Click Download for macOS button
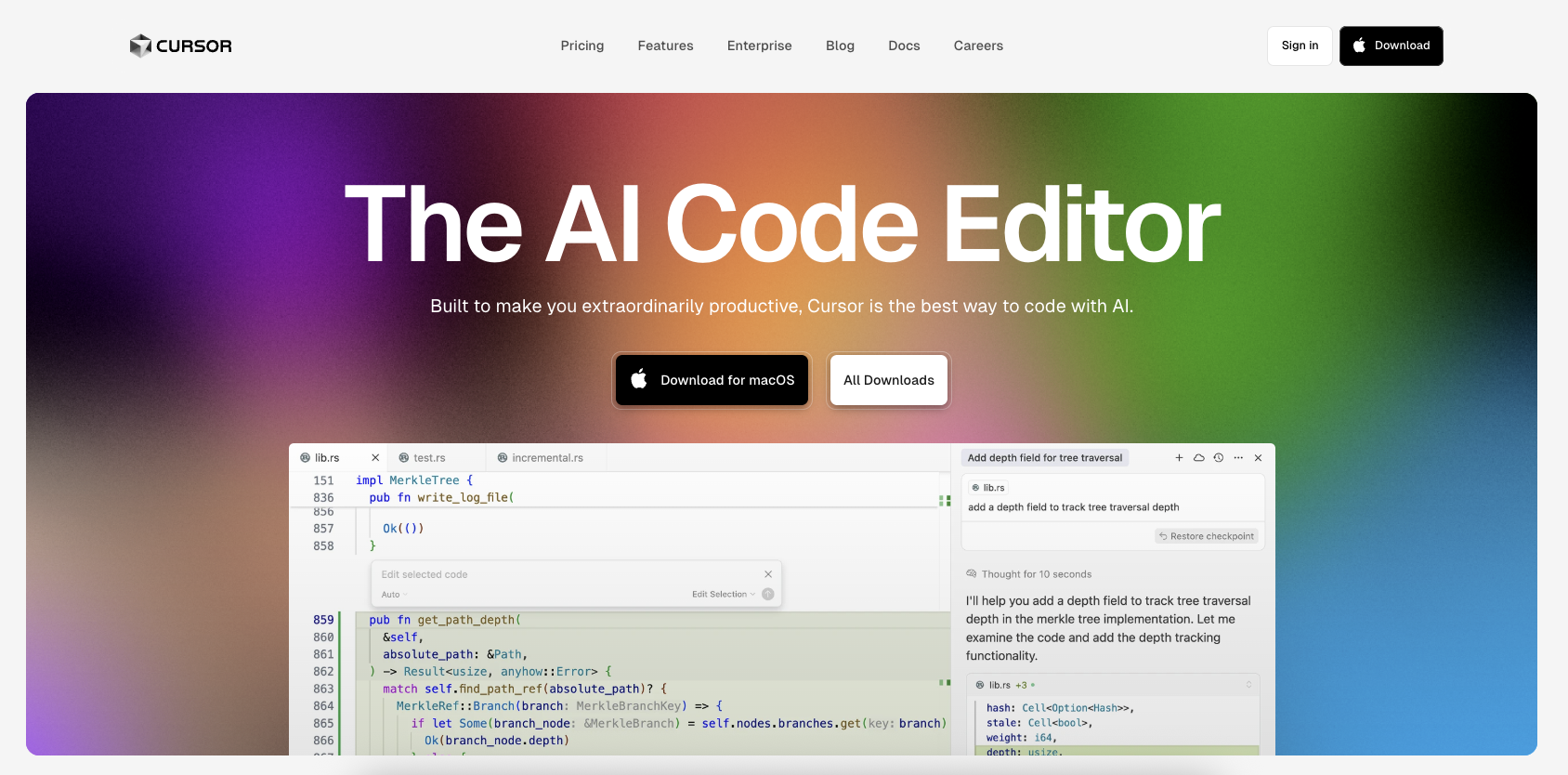The width and height of the screenshot is (1568, 775). pyautogui.click(x=712, y=380)
